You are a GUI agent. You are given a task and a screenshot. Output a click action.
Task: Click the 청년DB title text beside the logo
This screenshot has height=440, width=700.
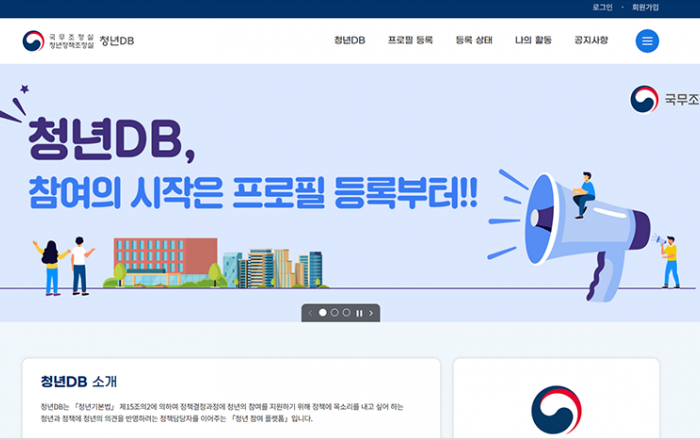tap(117, 41)
